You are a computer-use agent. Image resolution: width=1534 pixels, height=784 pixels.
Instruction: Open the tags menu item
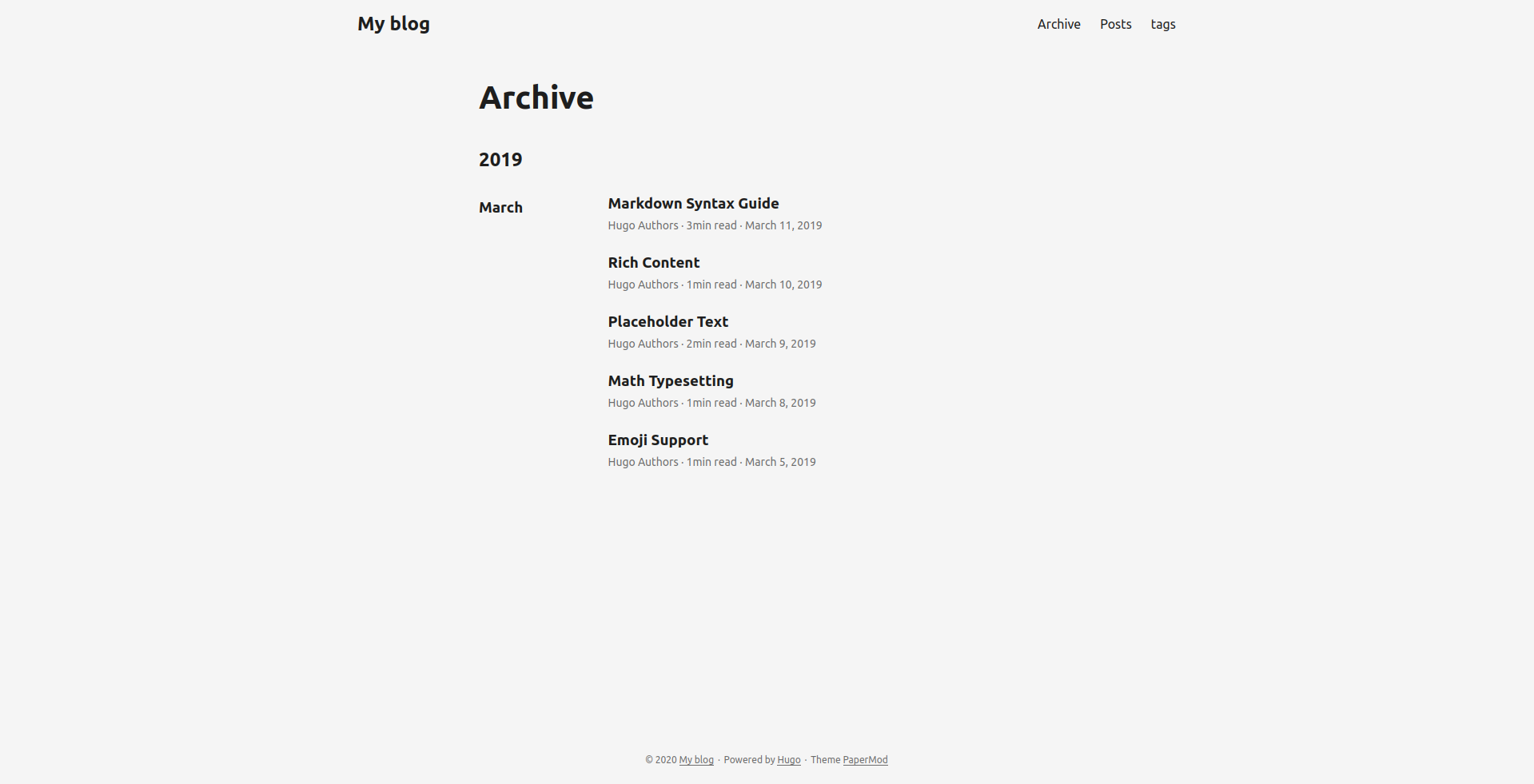point(1162,24)
